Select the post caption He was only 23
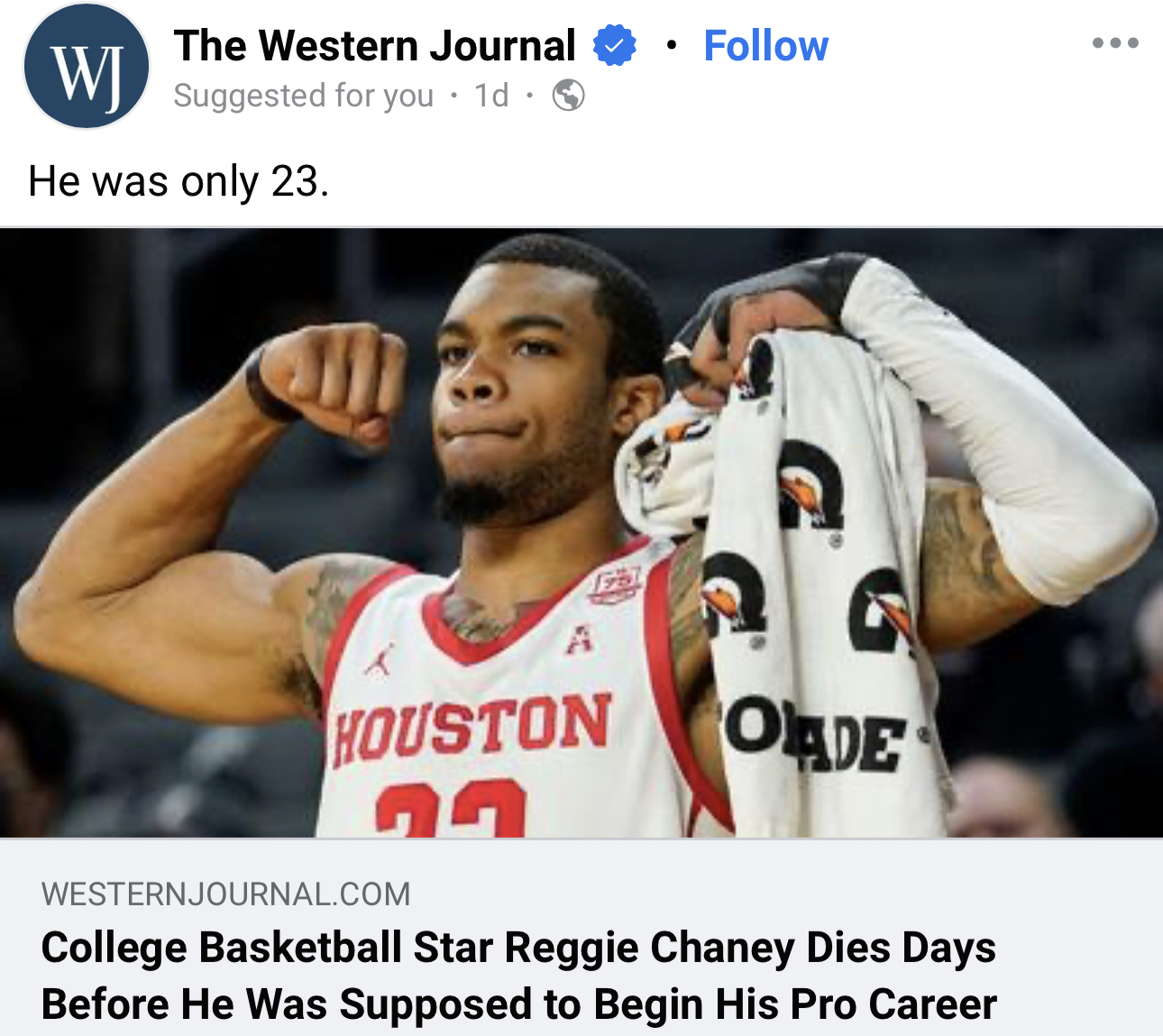 coord(179,181)
